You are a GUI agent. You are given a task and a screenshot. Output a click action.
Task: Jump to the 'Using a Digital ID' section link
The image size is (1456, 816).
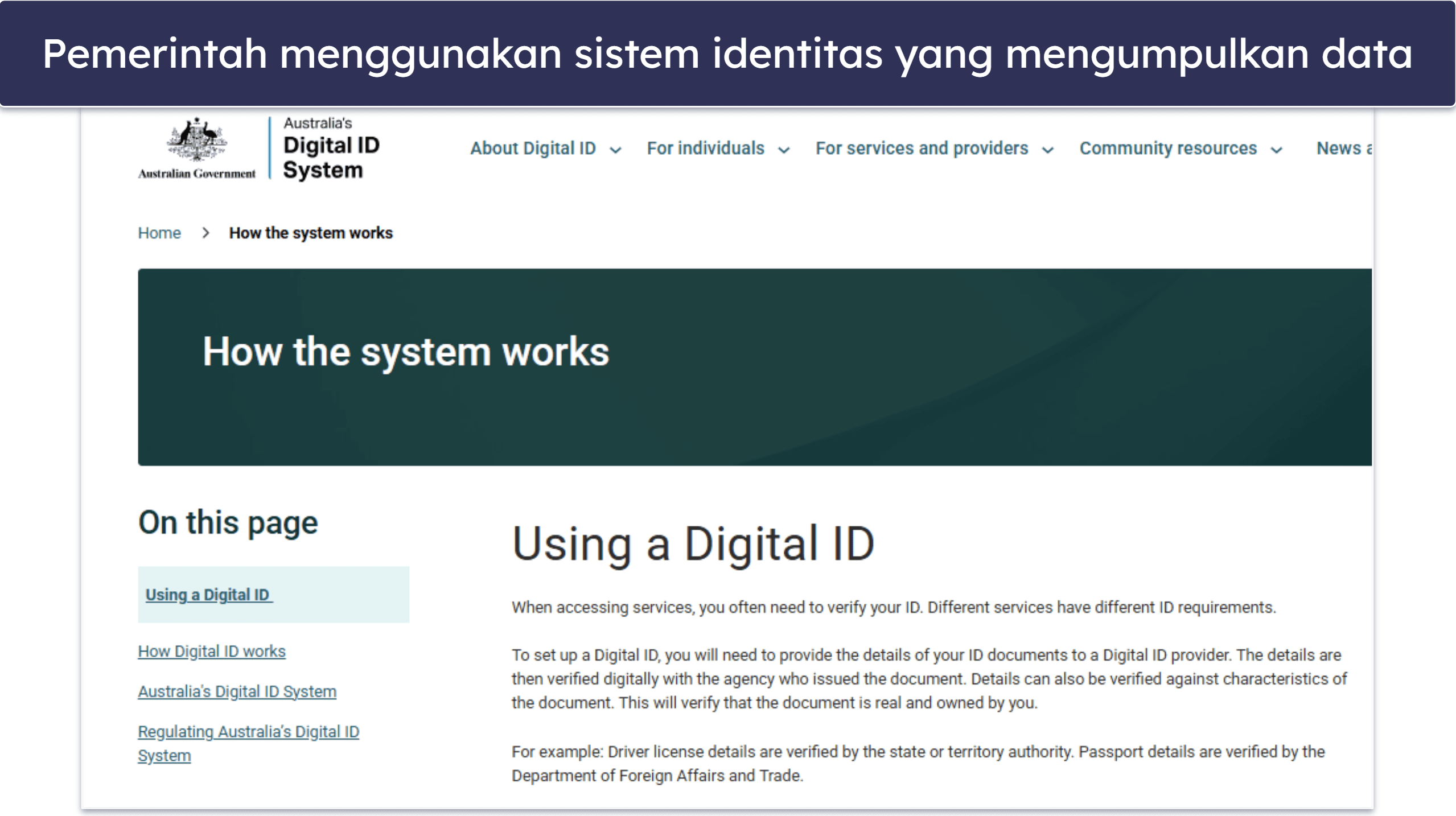(209, 595)
